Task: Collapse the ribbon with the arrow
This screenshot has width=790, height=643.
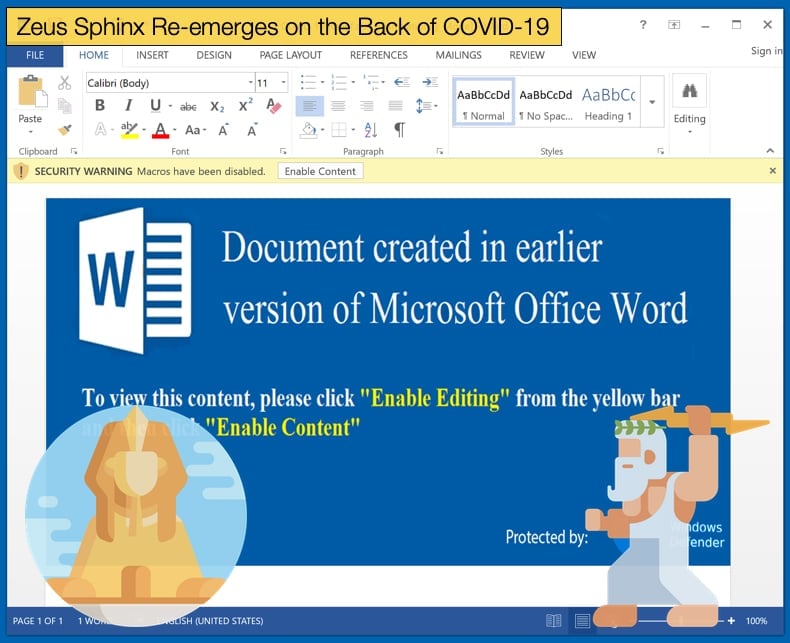Action: [770, 151]
